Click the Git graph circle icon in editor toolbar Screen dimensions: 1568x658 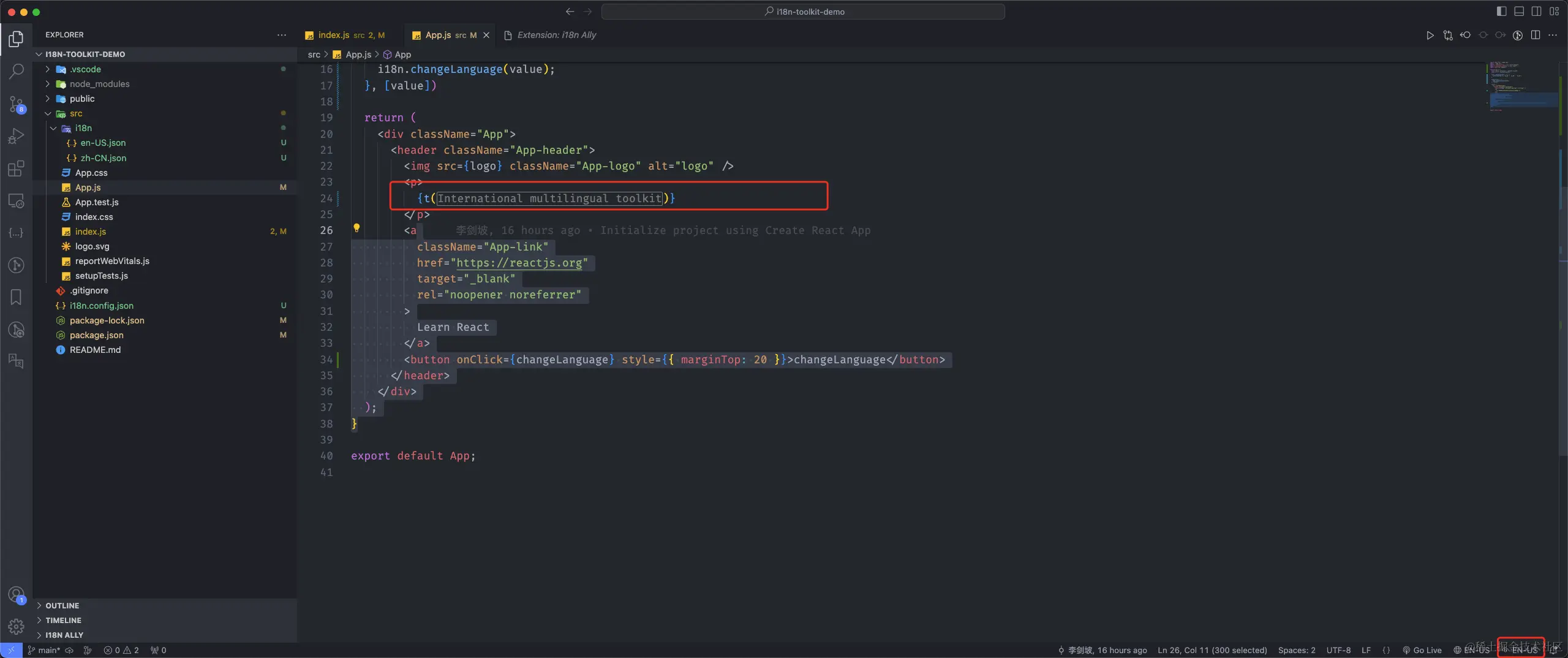click(1518, 35)
